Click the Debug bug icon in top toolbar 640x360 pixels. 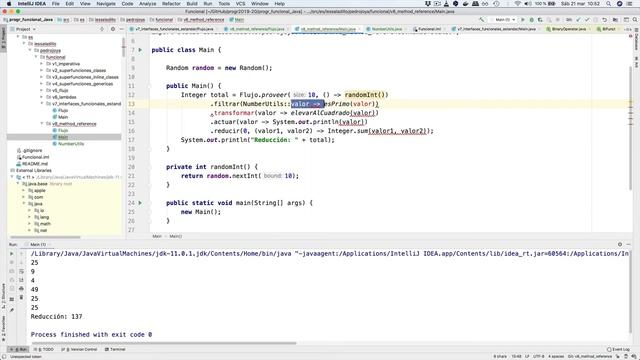click(x=531, y=20)
